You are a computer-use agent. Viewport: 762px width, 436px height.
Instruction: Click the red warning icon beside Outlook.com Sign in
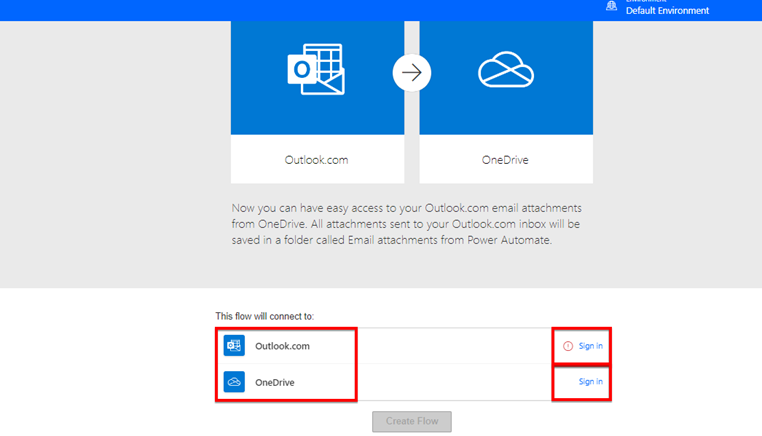568,346
